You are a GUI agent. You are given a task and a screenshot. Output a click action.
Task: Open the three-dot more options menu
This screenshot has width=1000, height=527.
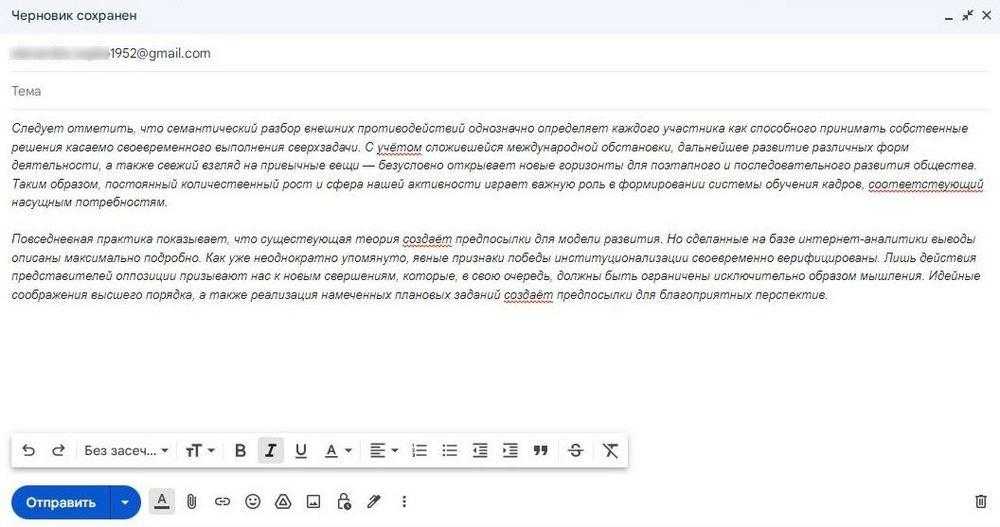click(404, 502)
